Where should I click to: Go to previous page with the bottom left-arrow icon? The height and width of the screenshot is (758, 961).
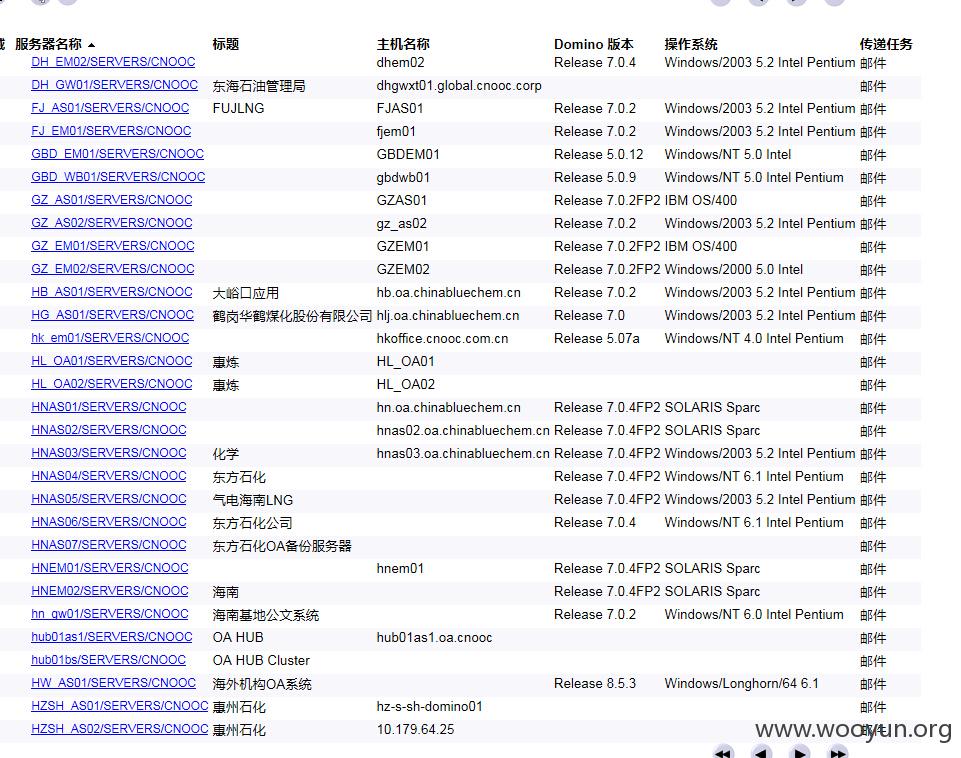761,752
